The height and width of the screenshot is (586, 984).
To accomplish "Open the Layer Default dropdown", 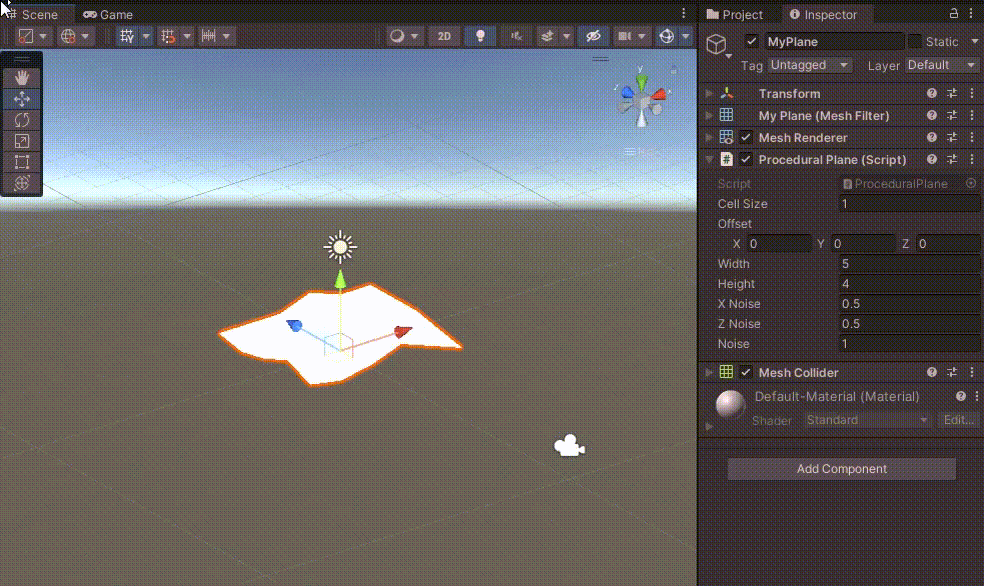I will pos(941,65).
